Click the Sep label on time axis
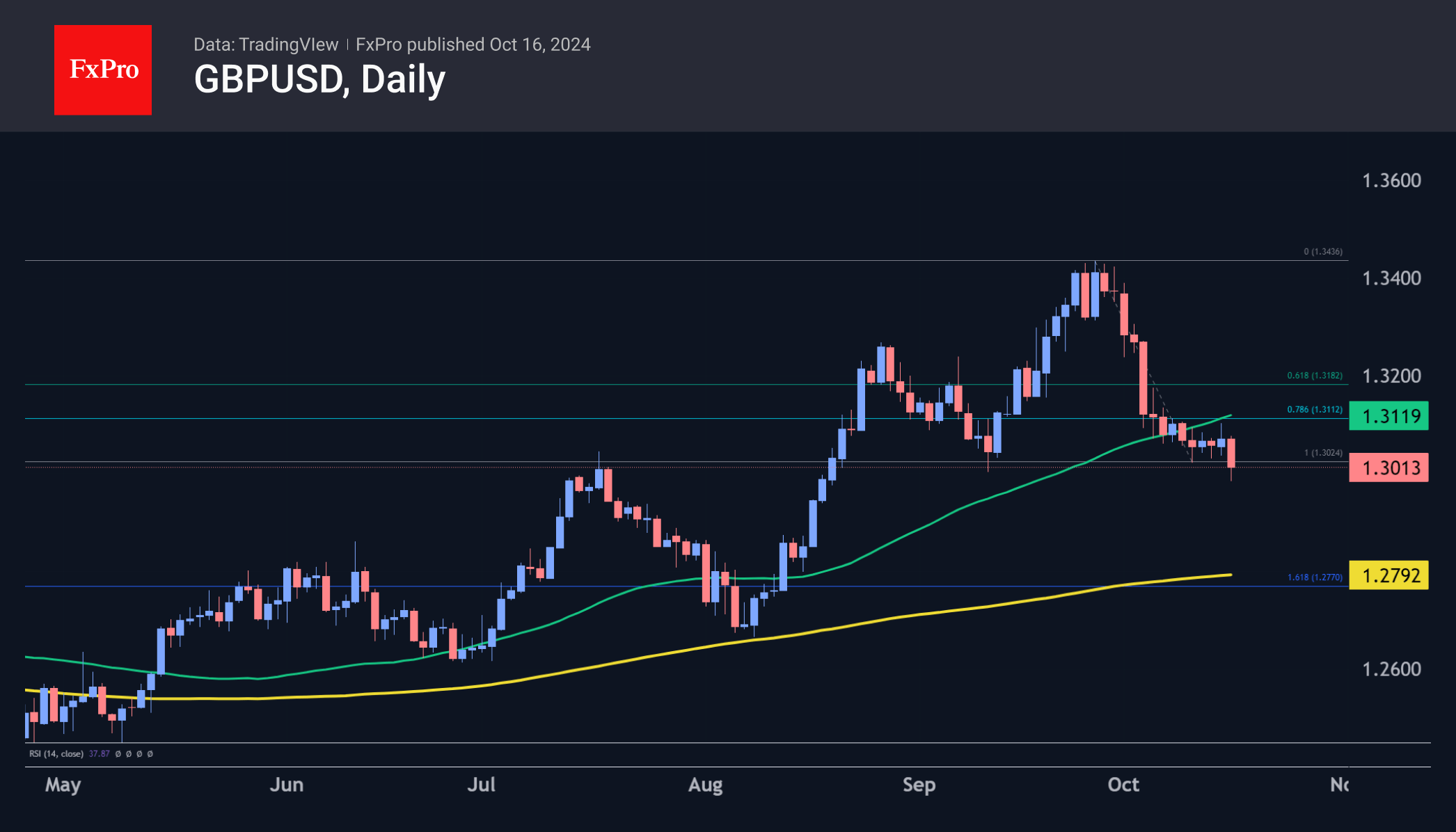This screenshot has height=832, width=1456. (x=919, y=785)
